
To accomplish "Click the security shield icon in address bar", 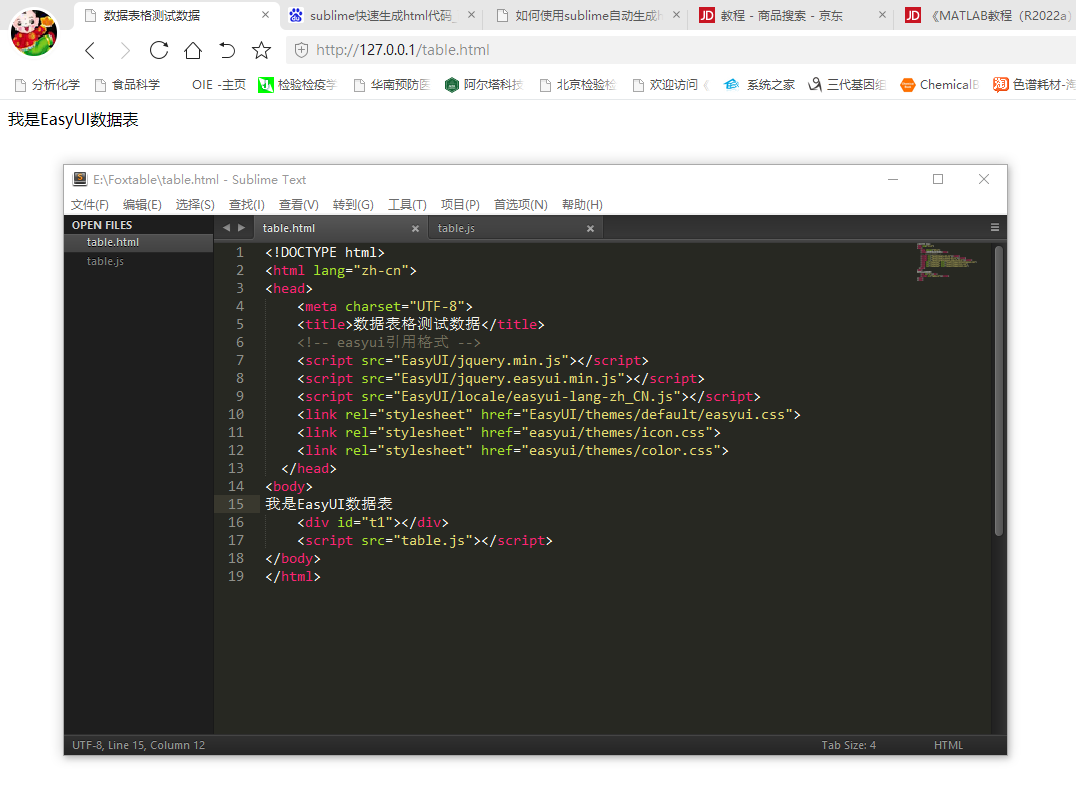I will tap(301, 50).
